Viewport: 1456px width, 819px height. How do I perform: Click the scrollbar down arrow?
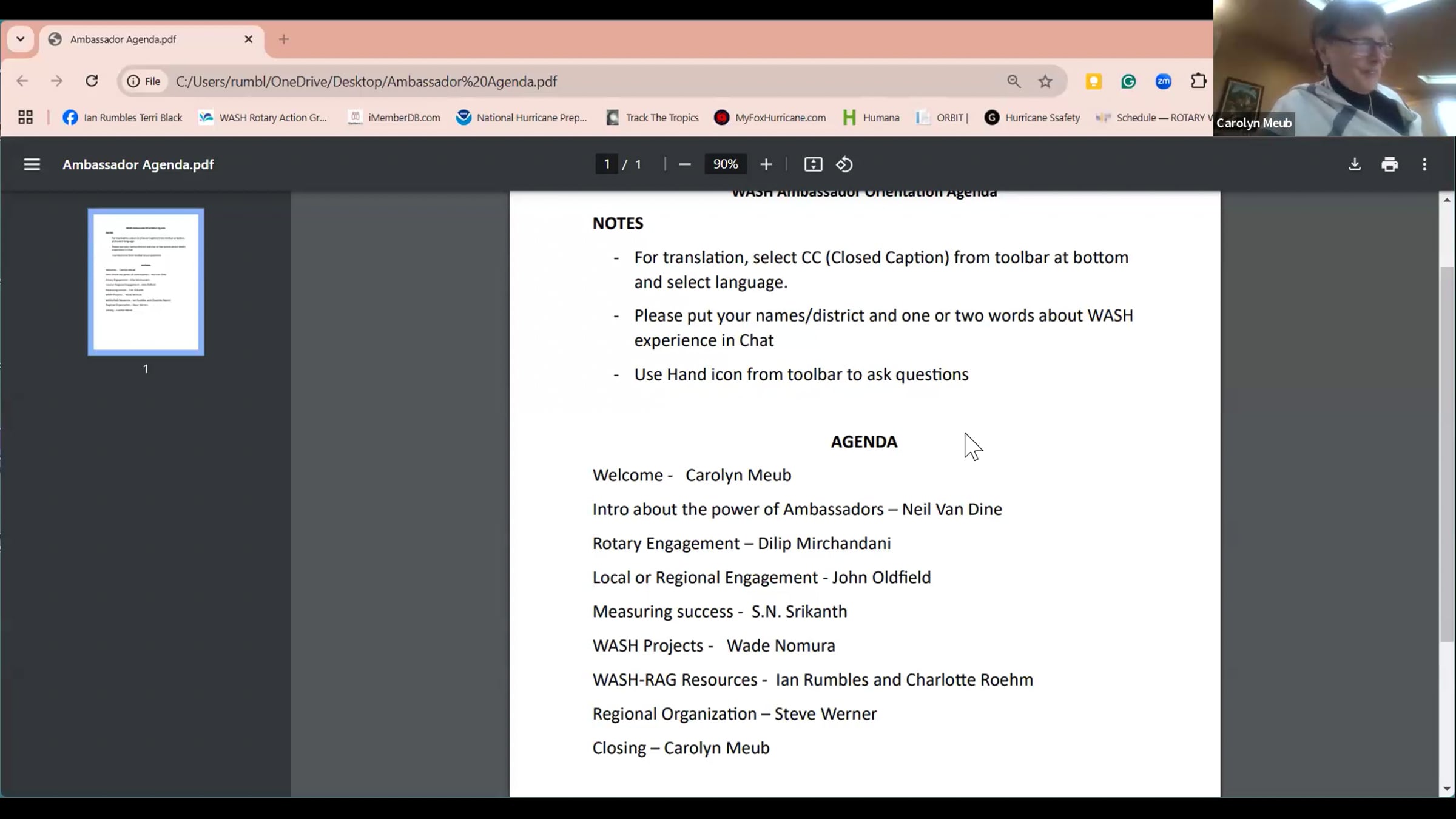pyautogui.click(x=1447, y=789)
